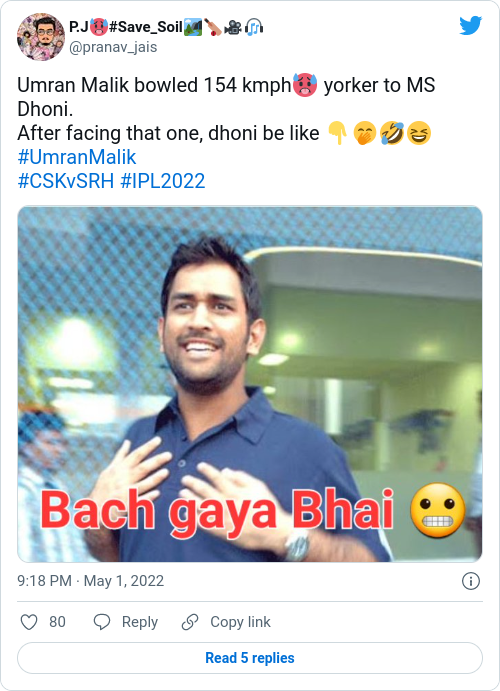
Task: Click the Copy link text
Action: pyautogui.click(x=240, y=622)
